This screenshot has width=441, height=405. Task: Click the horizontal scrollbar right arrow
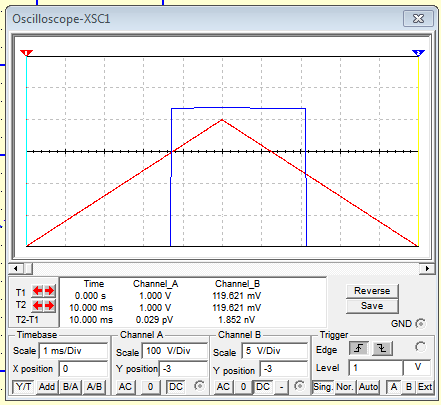pyautogui.click(x=427, y=268)
